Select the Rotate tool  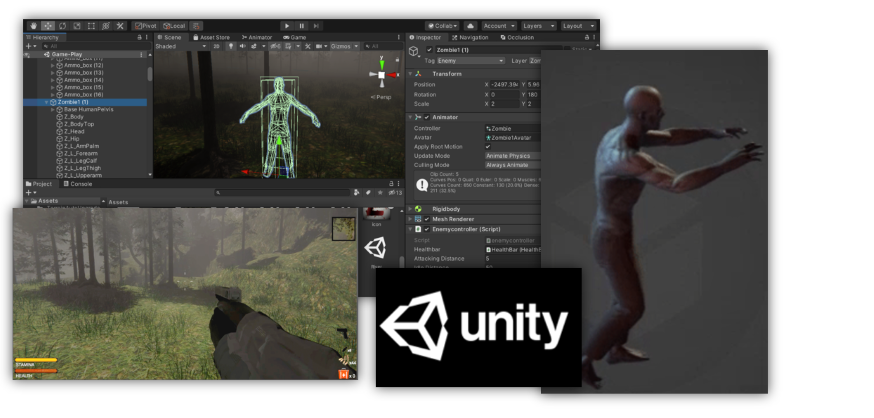coord(62,26)
